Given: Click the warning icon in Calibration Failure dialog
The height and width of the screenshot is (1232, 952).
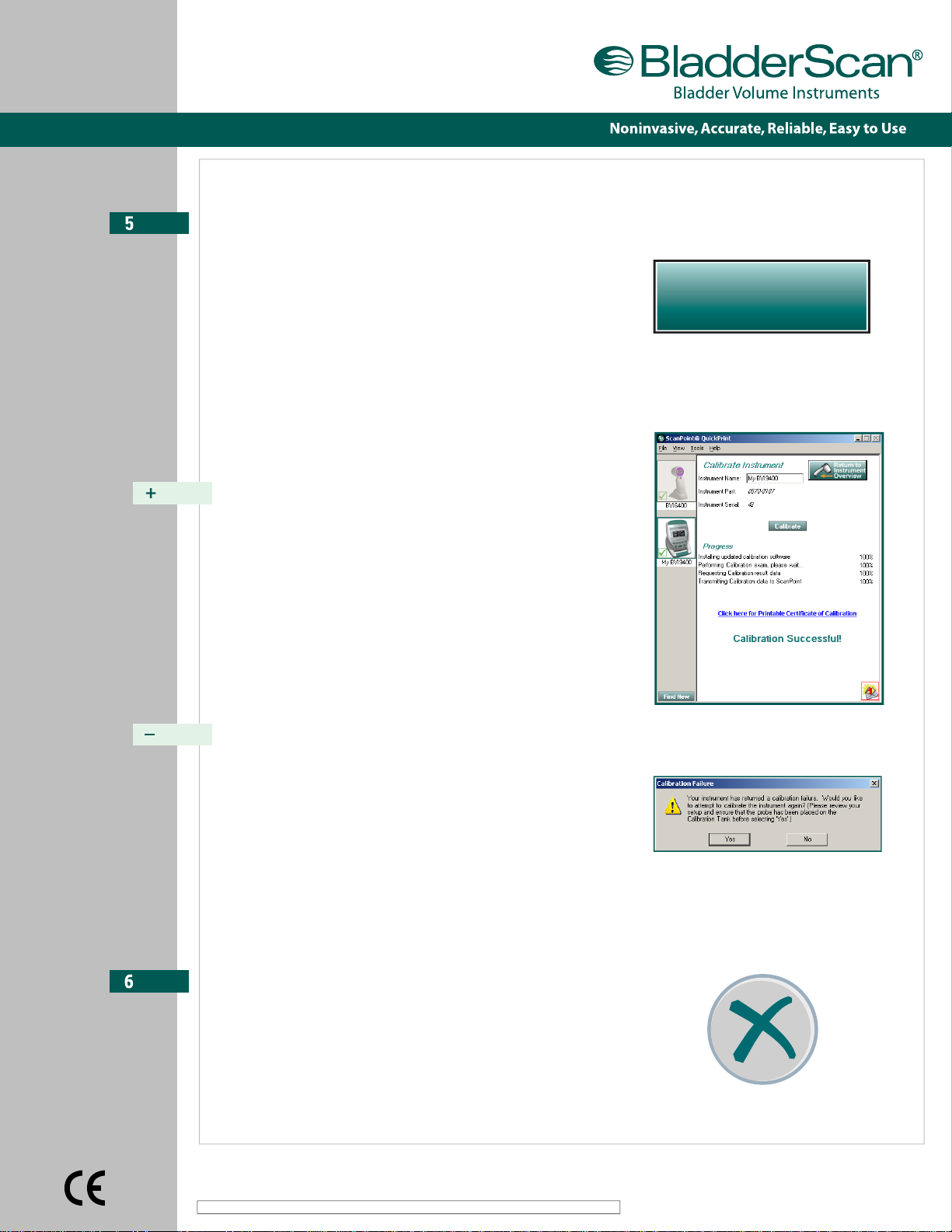Looking at the screenshot, I should point(673,807).
